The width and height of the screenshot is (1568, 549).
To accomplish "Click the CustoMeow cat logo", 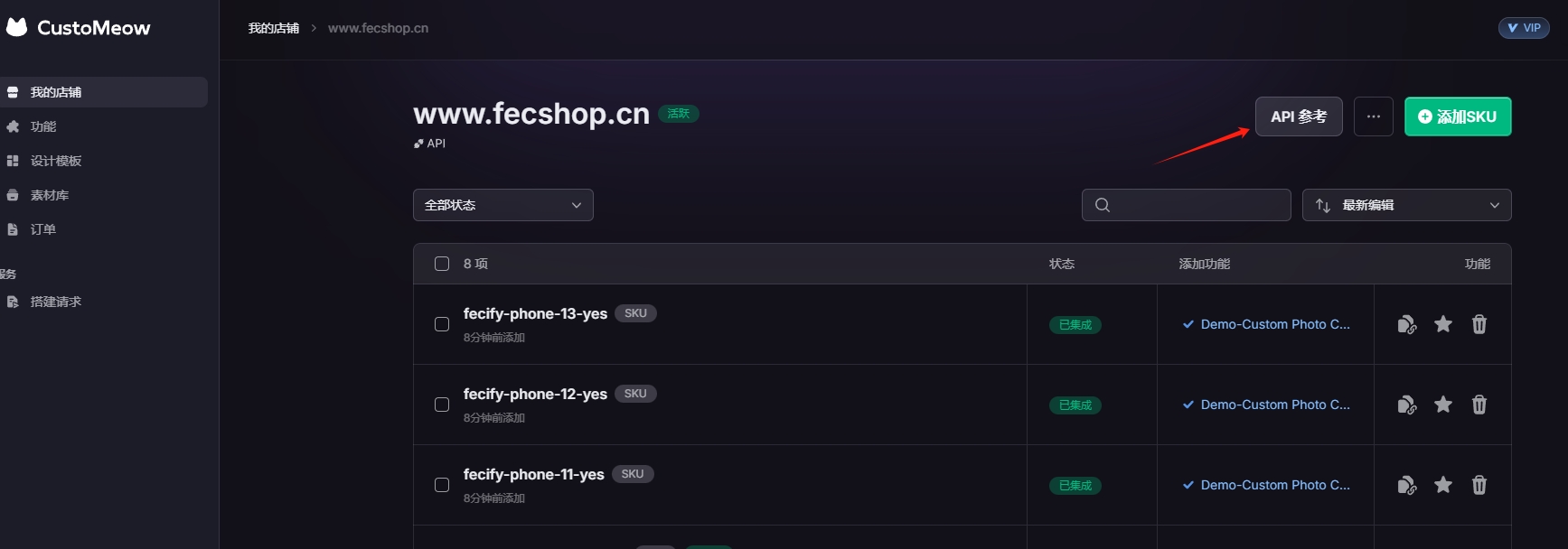I will point(16,27).
